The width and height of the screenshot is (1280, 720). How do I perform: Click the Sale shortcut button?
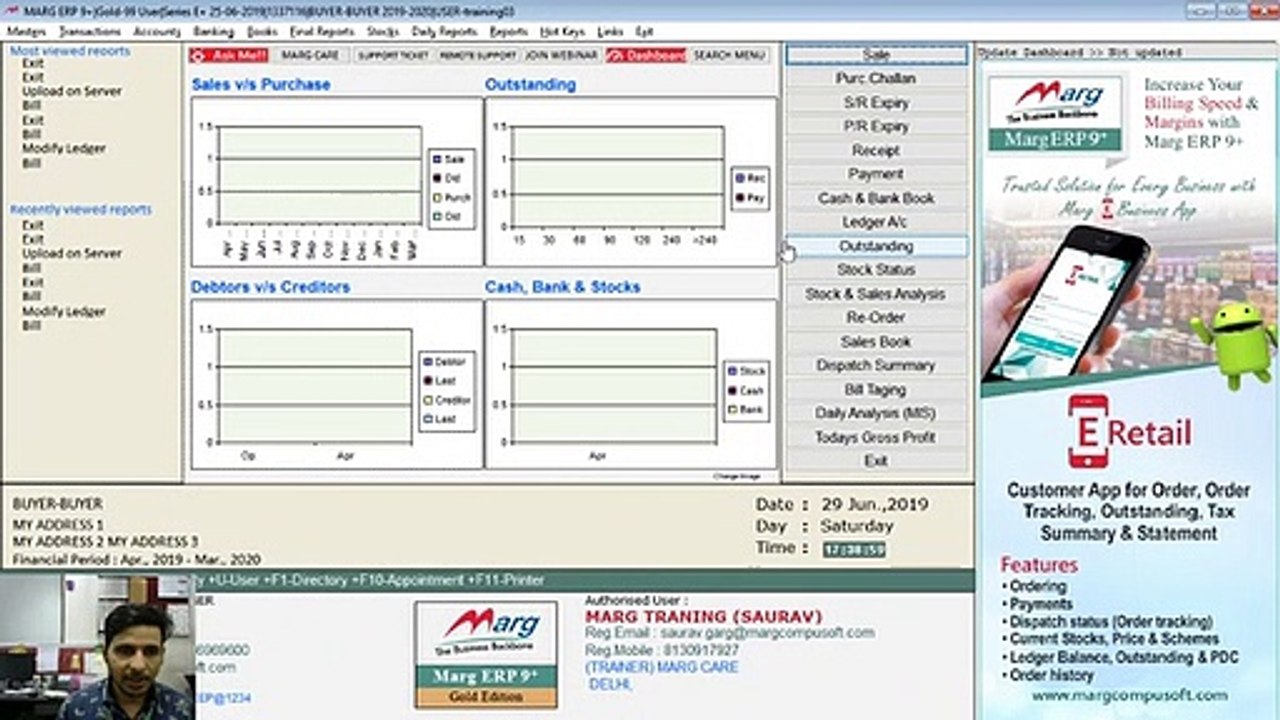coord(876,55)
